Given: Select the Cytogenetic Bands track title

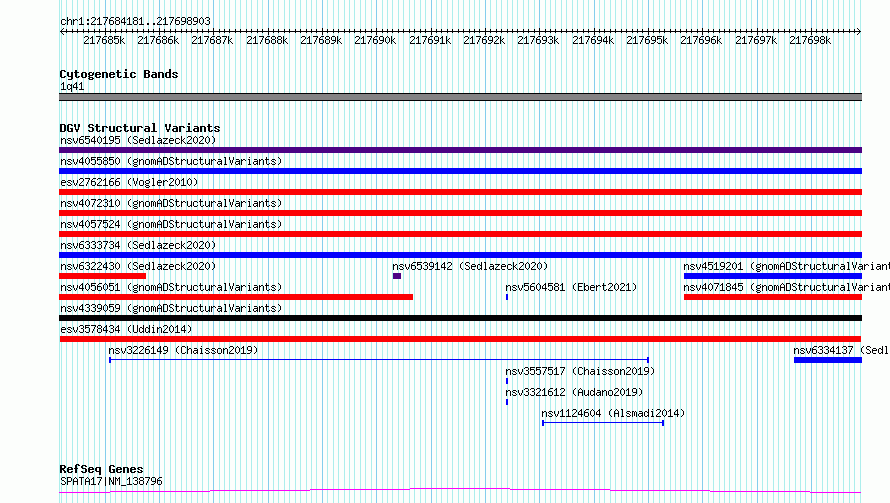Looking at the screenshot, I should [x=119, y=74].
